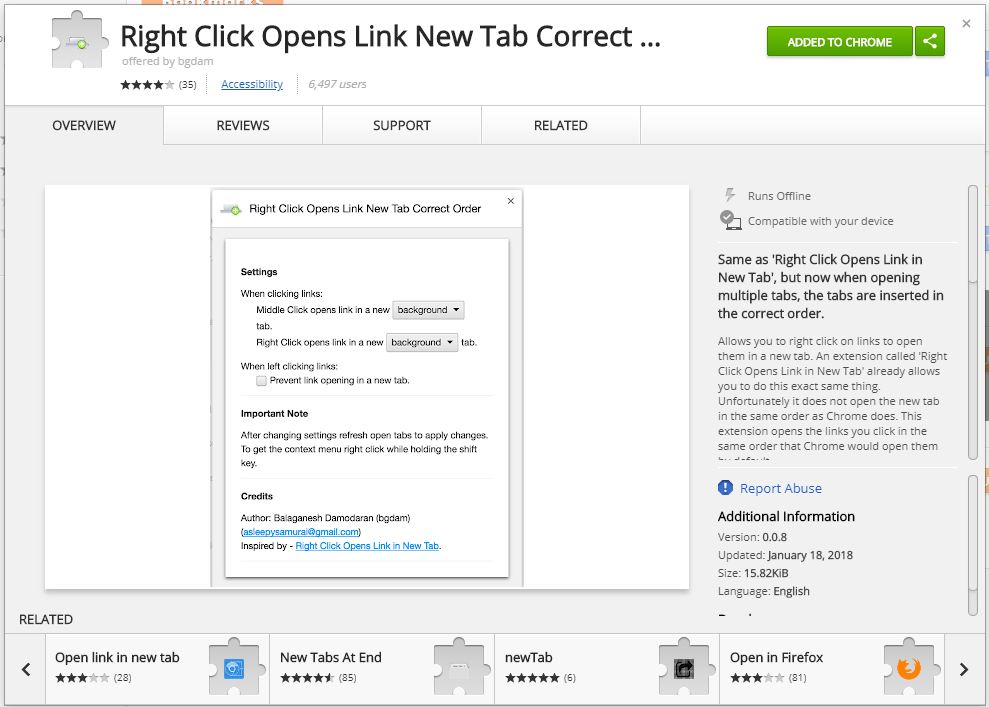Open Right Click background dropdown

click(422, 342)
